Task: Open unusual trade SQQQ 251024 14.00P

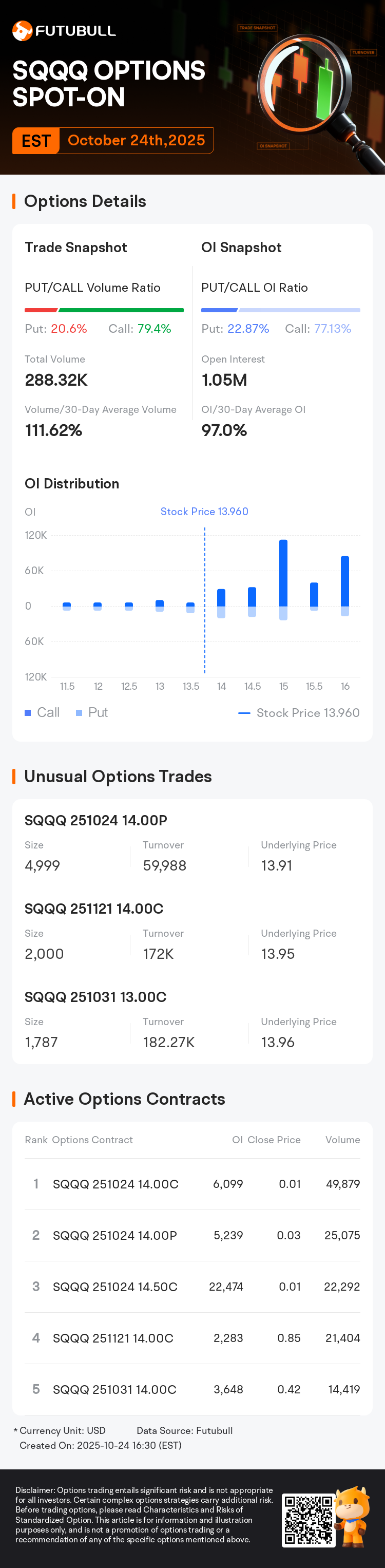Action: (95, 821)
